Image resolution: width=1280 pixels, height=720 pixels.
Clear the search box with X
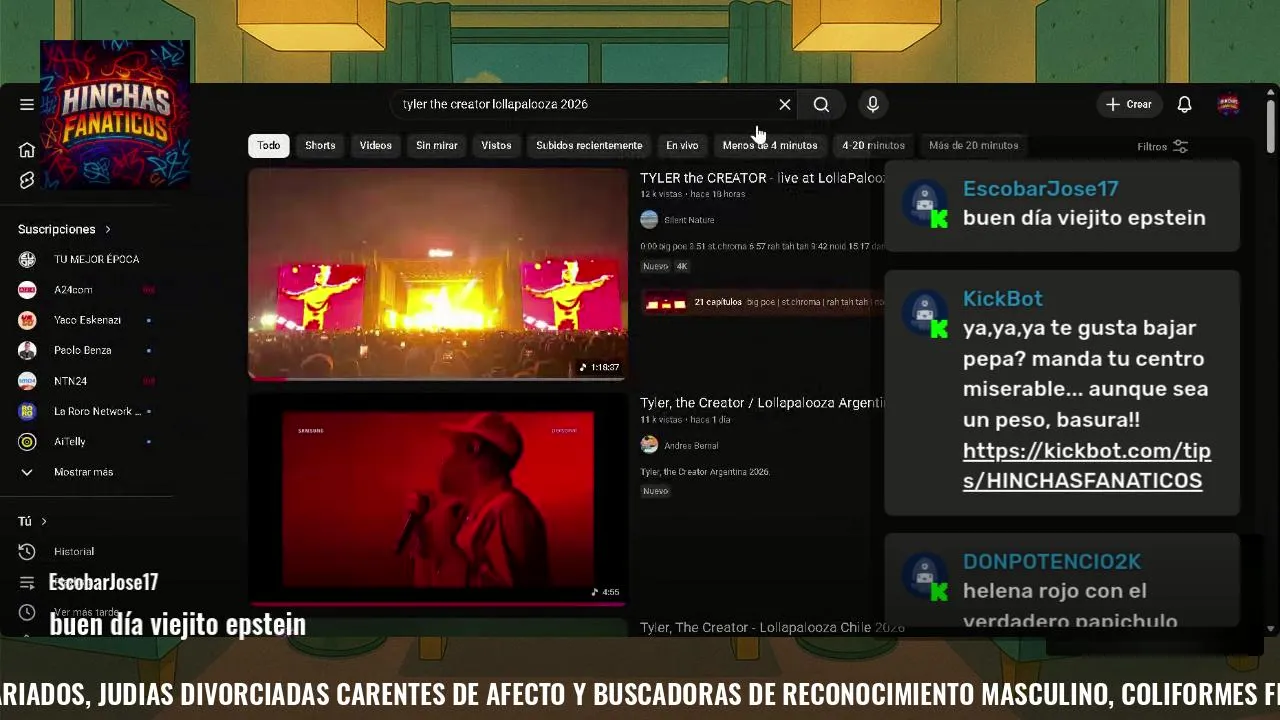(x=785, y=104)
